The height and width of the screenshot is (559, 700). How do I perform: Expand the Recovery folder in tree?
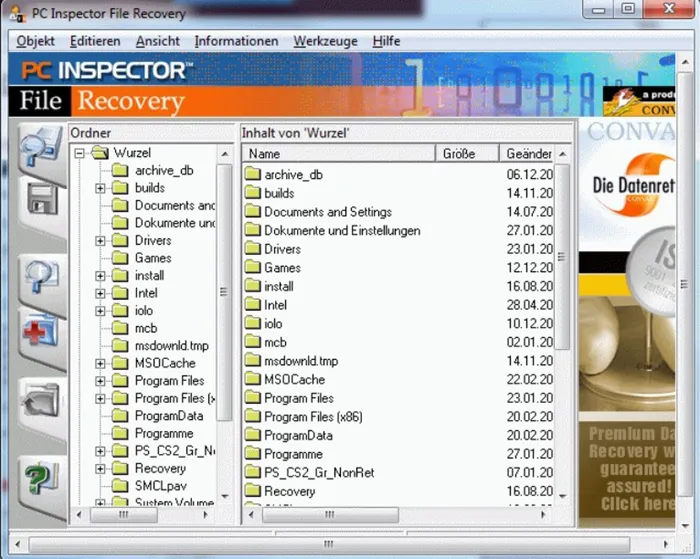click(100, 469)
